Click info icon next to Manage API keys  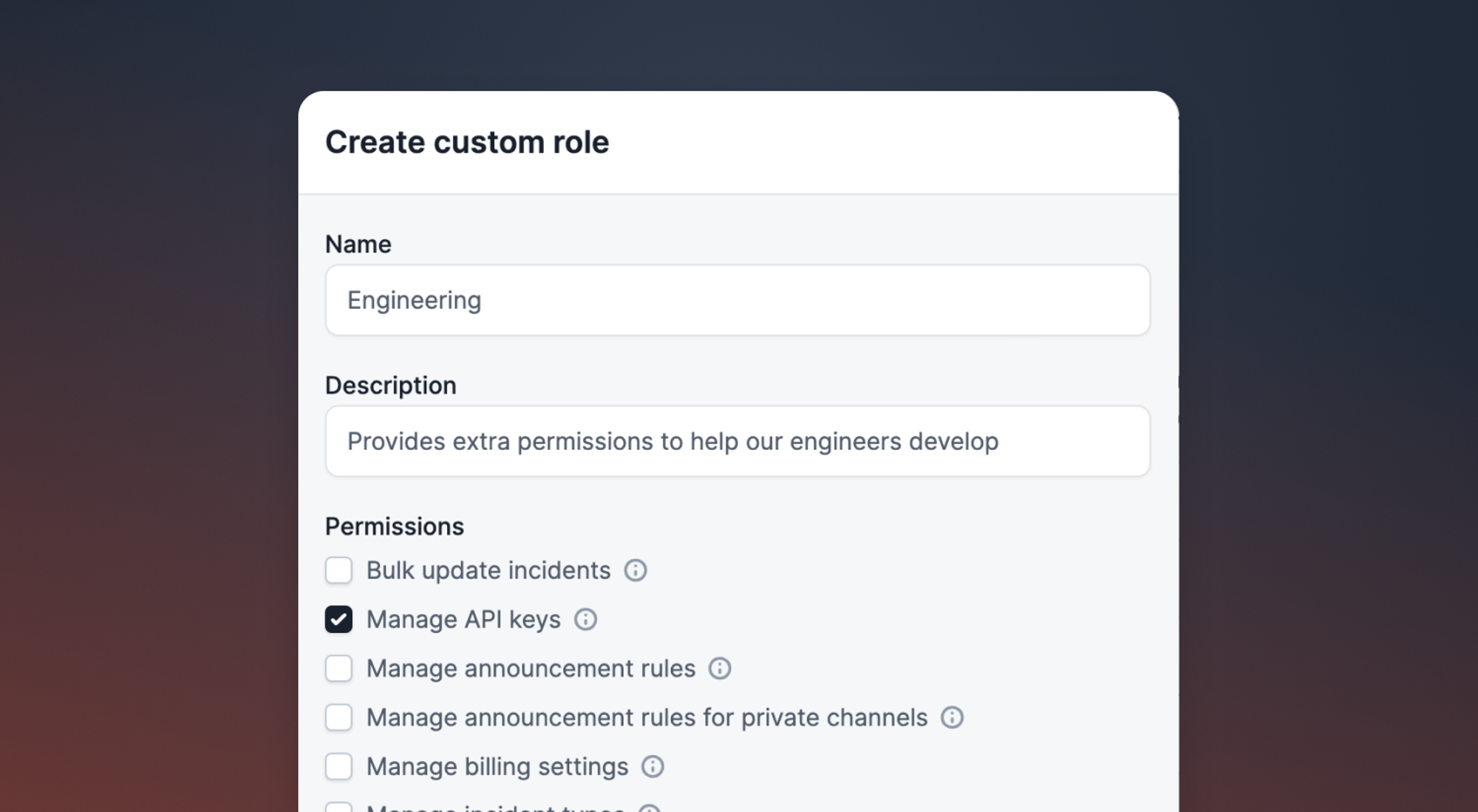click(585, 619)
